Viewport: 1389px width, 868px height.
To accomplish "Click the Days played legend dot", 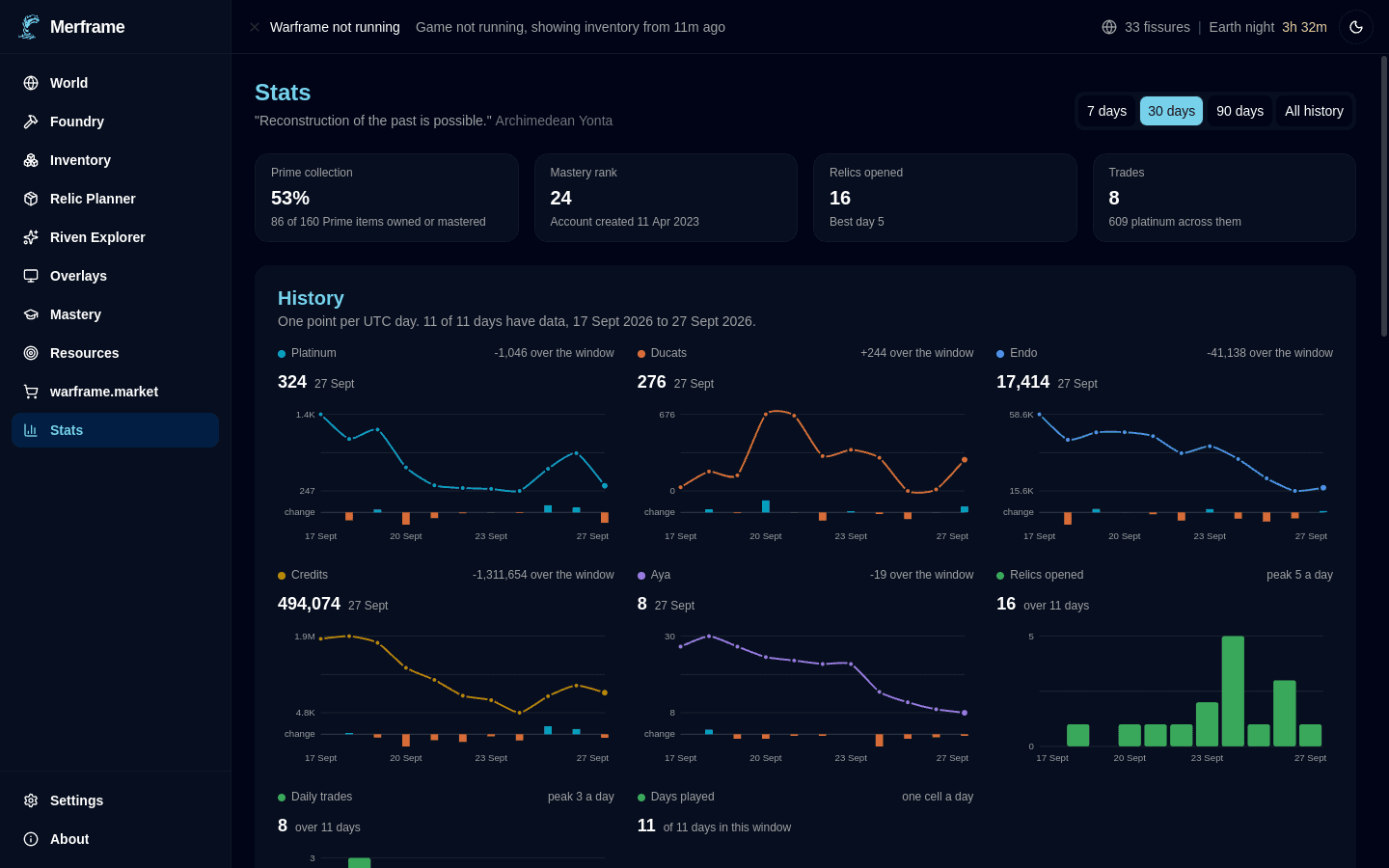I will (641, 798).
